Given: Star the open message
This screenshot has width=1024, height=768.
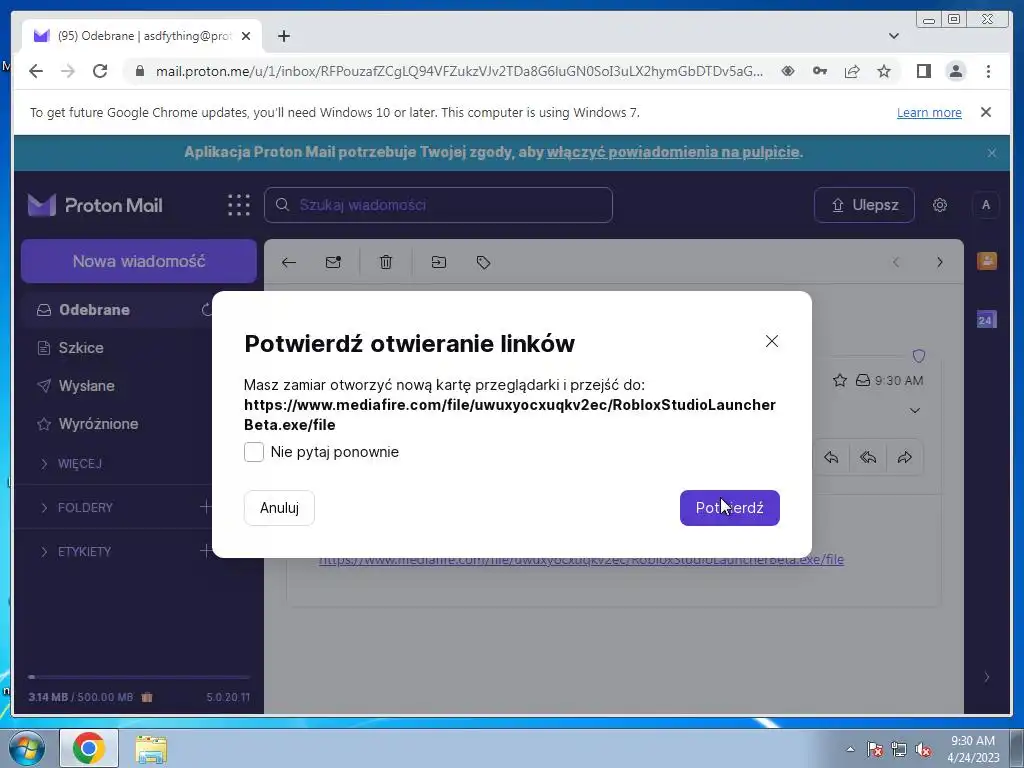Looking at the screenshot, I should coord(839,380).
